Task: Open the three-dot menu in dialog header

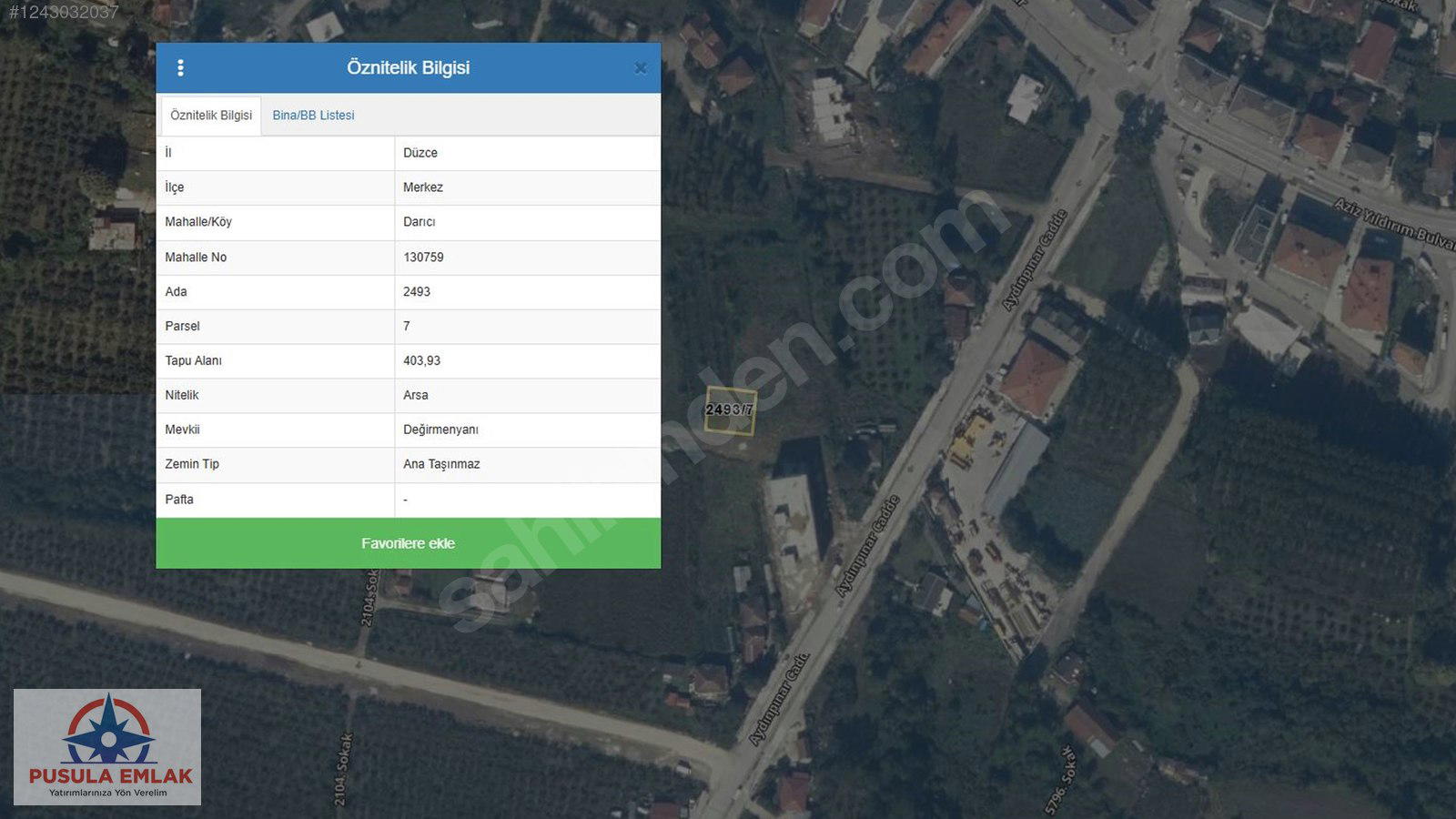Action: 180,67
